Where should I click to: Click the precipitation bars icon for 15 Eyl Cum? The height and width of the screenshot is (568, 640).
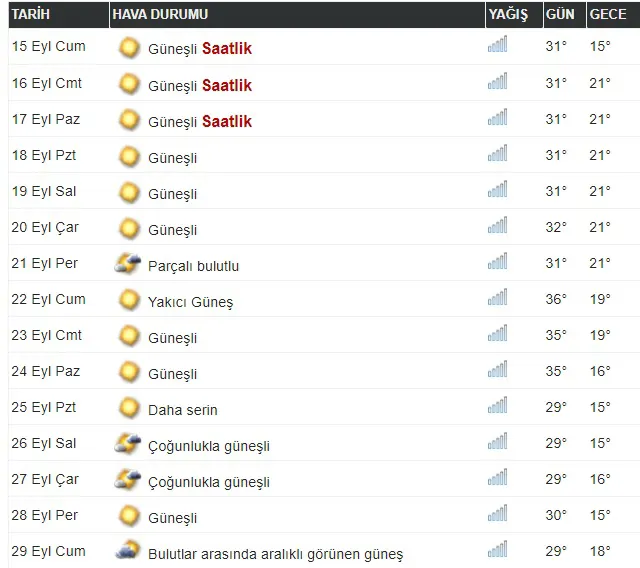coord(497,45)
